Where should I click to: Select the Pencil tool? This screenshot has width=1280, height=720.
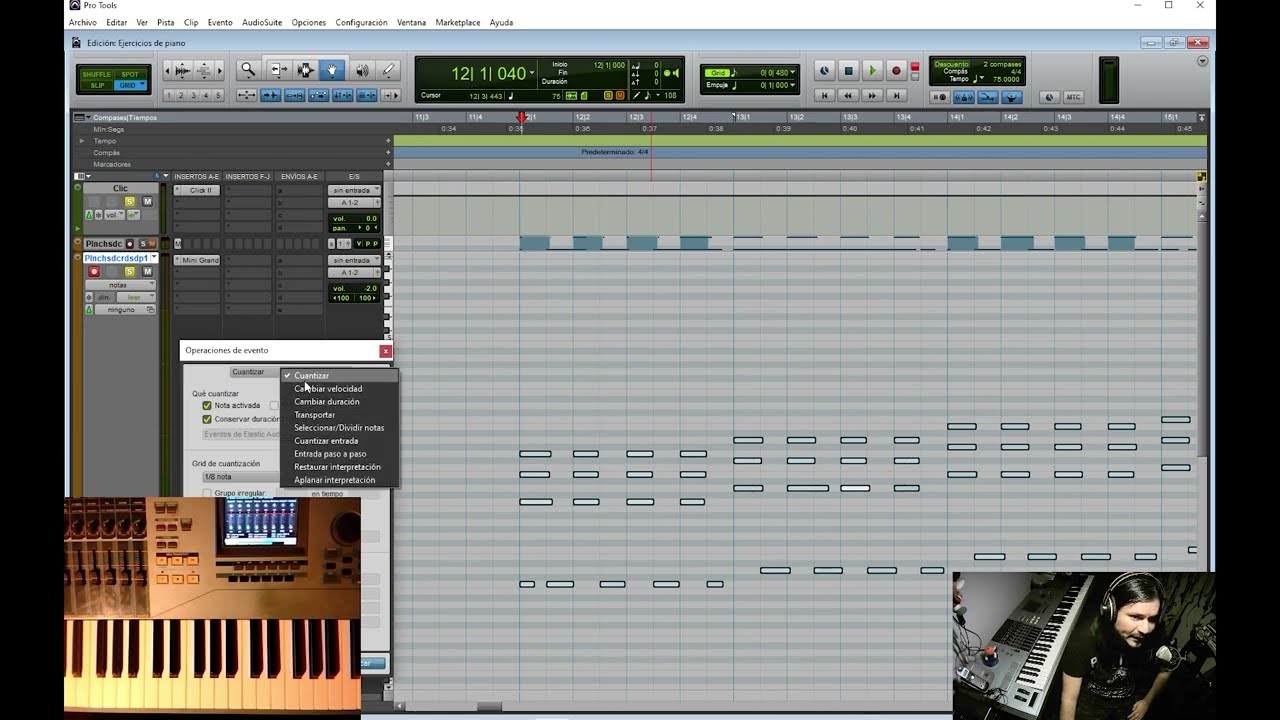pos(388,70)
